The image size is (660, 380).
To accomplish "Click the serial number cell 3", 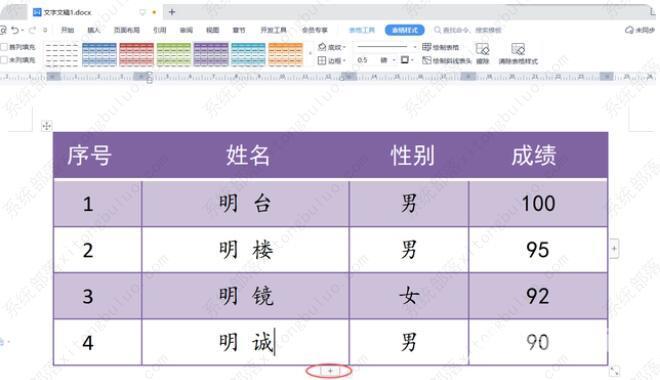I will pyautogui.click(x=98, y=296).
